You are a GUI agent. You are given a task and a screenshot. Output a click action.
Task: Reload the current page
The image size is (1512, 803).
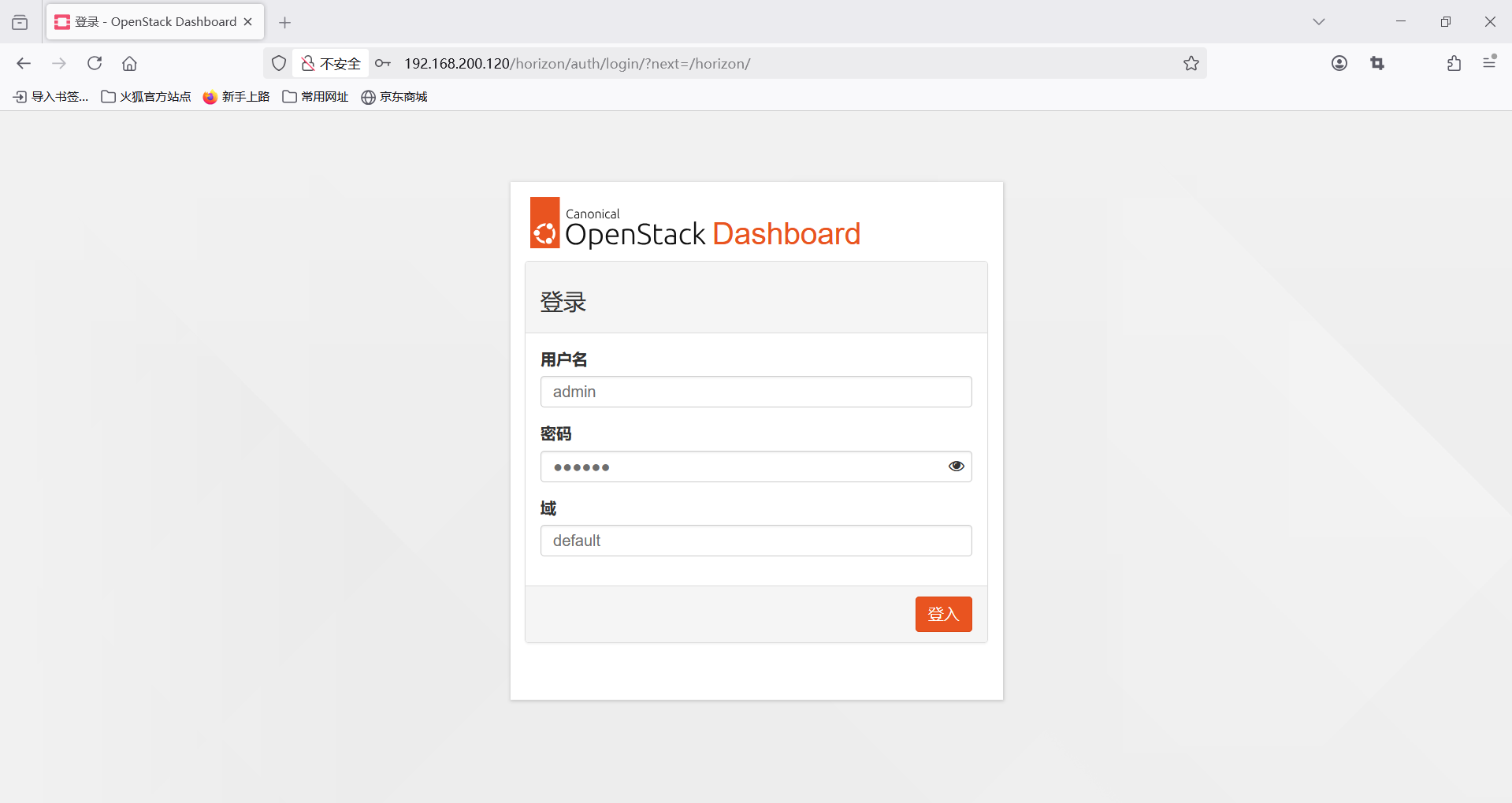(x=95, y=63)
